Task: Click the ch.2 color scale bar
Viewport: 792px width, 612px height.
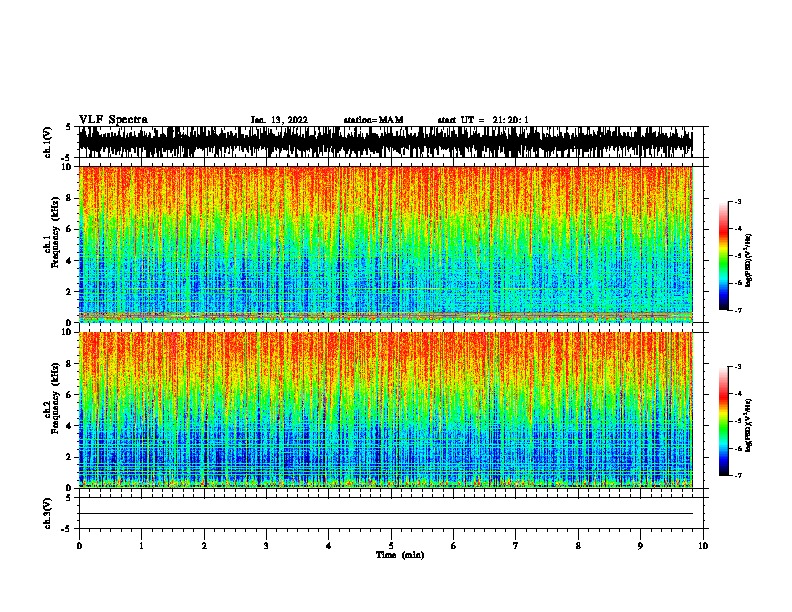Action: (x=724, y=421)
